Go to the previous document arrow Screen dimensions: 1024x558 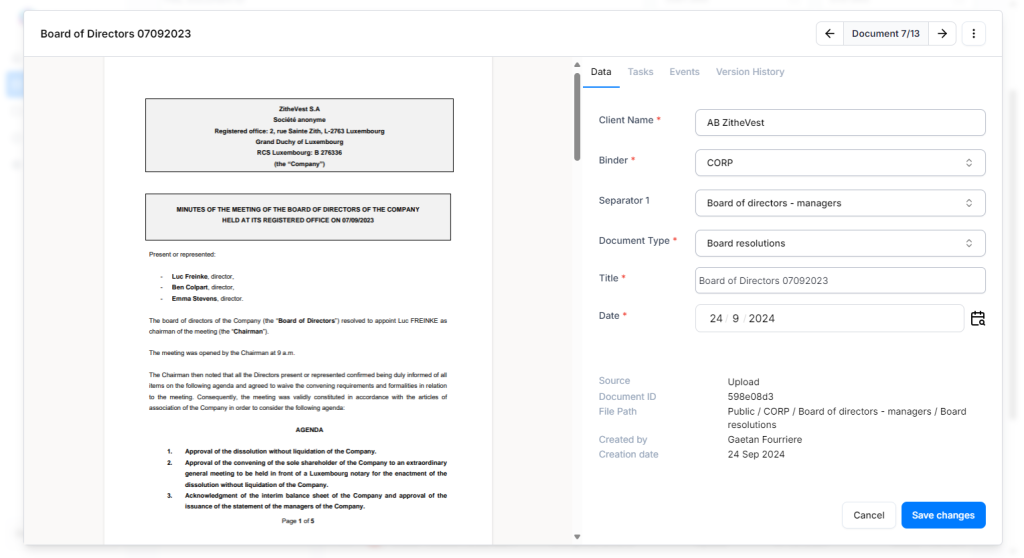click(829, 34)
